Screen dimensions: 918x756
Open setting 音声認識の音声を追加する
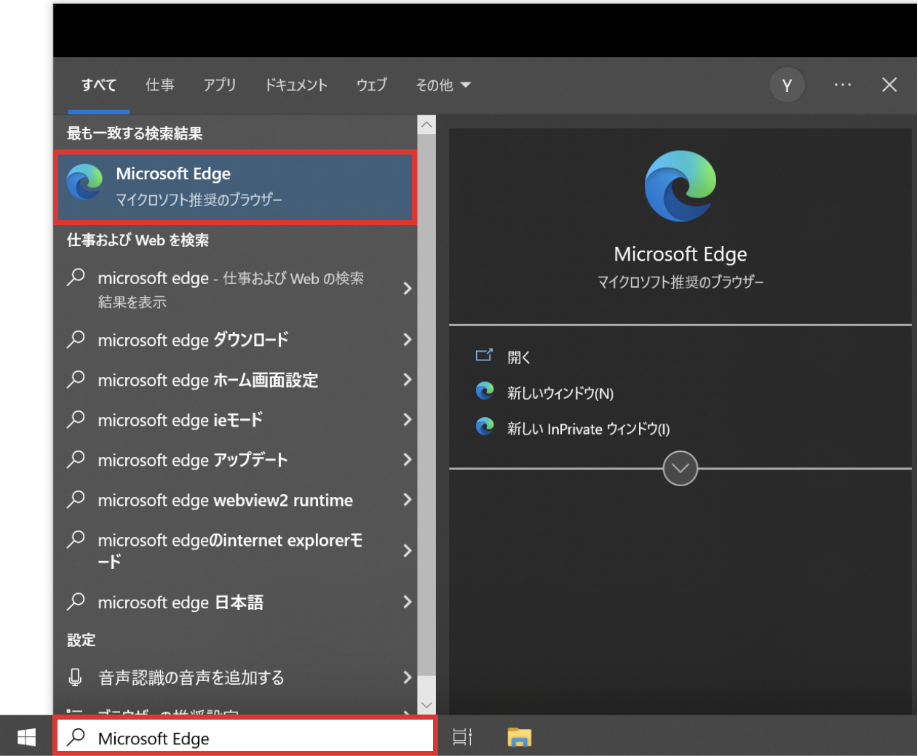[x=191, y=678]
